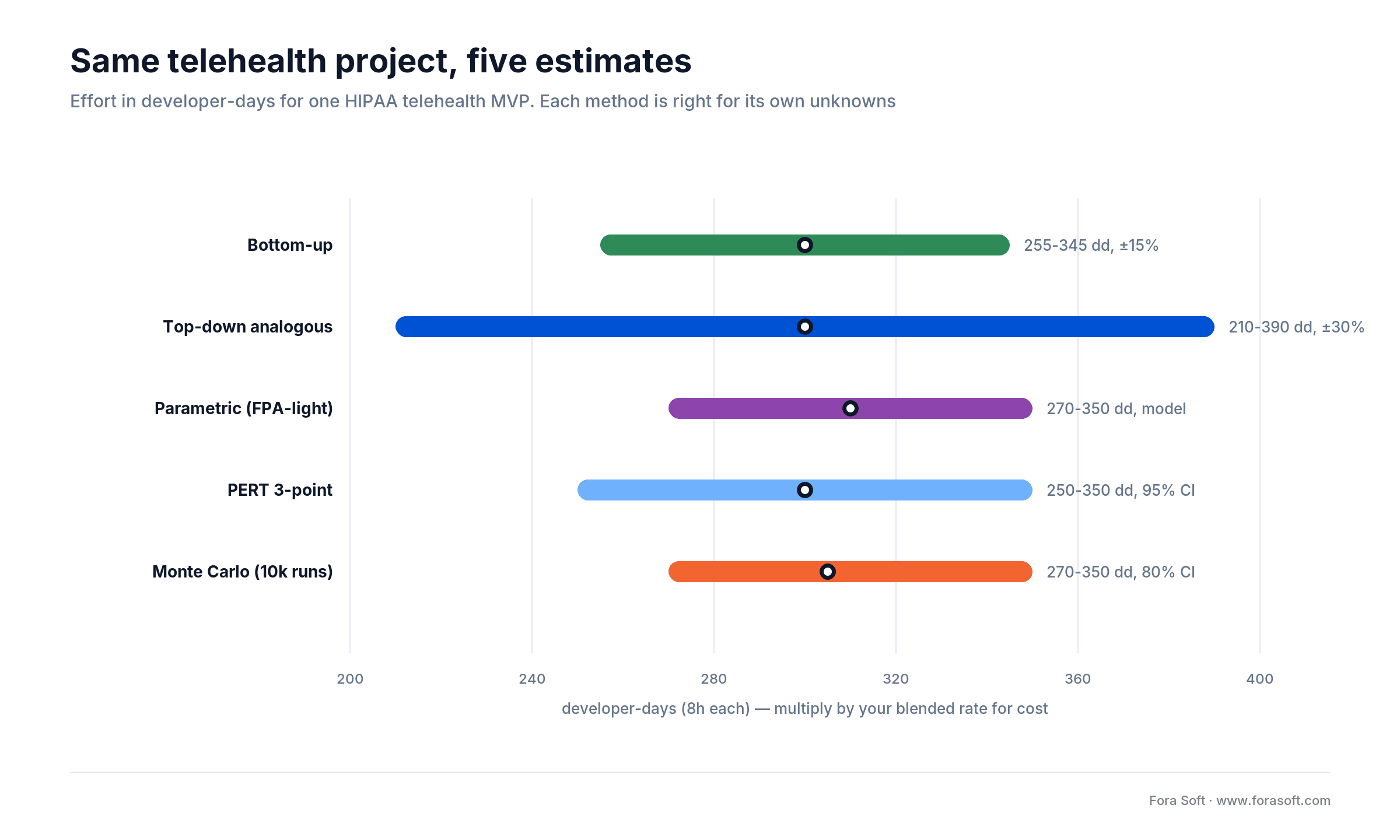Click the x-axis title 'developer-days (8h each)'
Screen dimensions: 1400x840
656,709
